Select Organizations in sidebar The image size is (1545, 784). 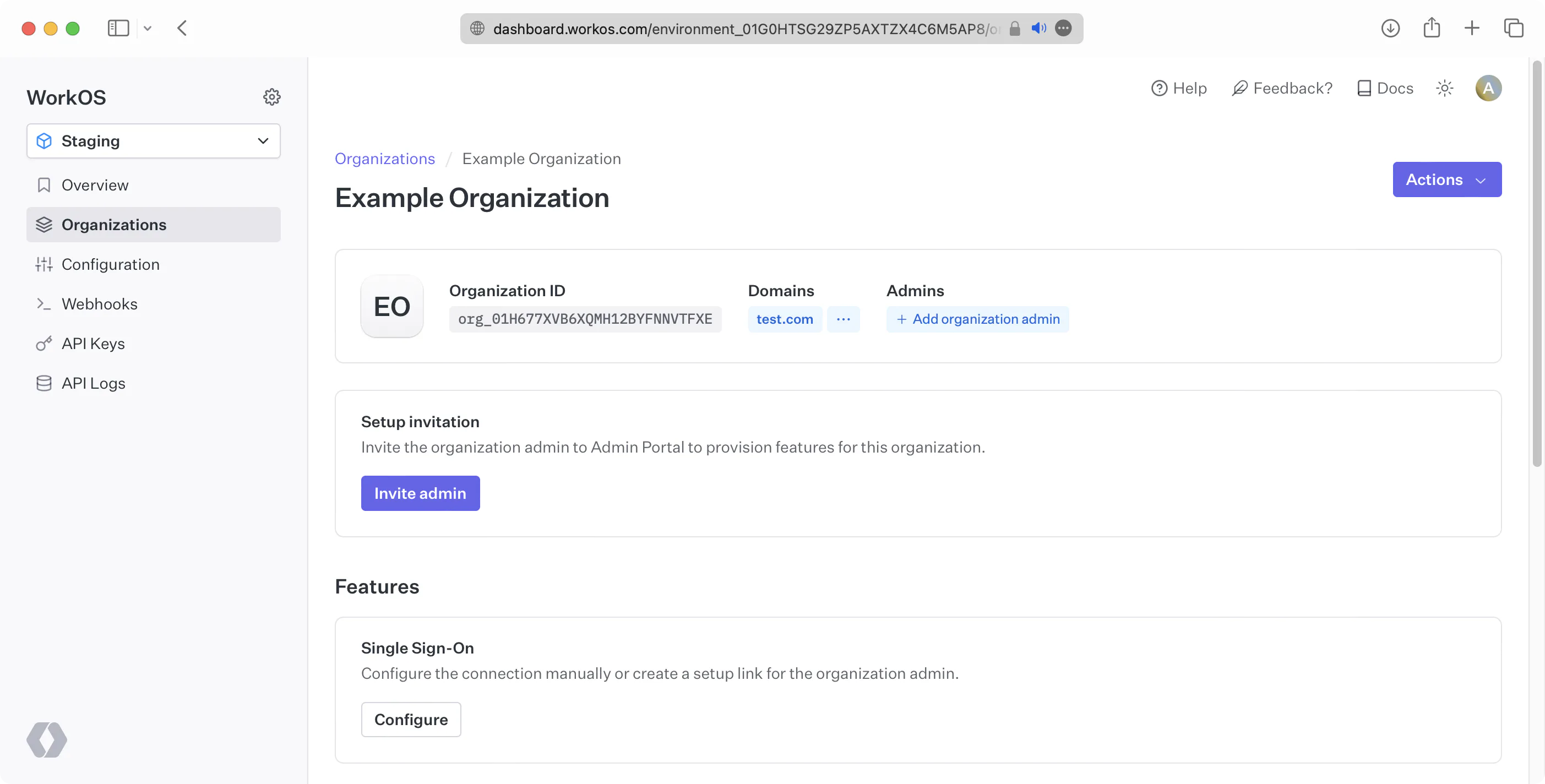[153, 224]
